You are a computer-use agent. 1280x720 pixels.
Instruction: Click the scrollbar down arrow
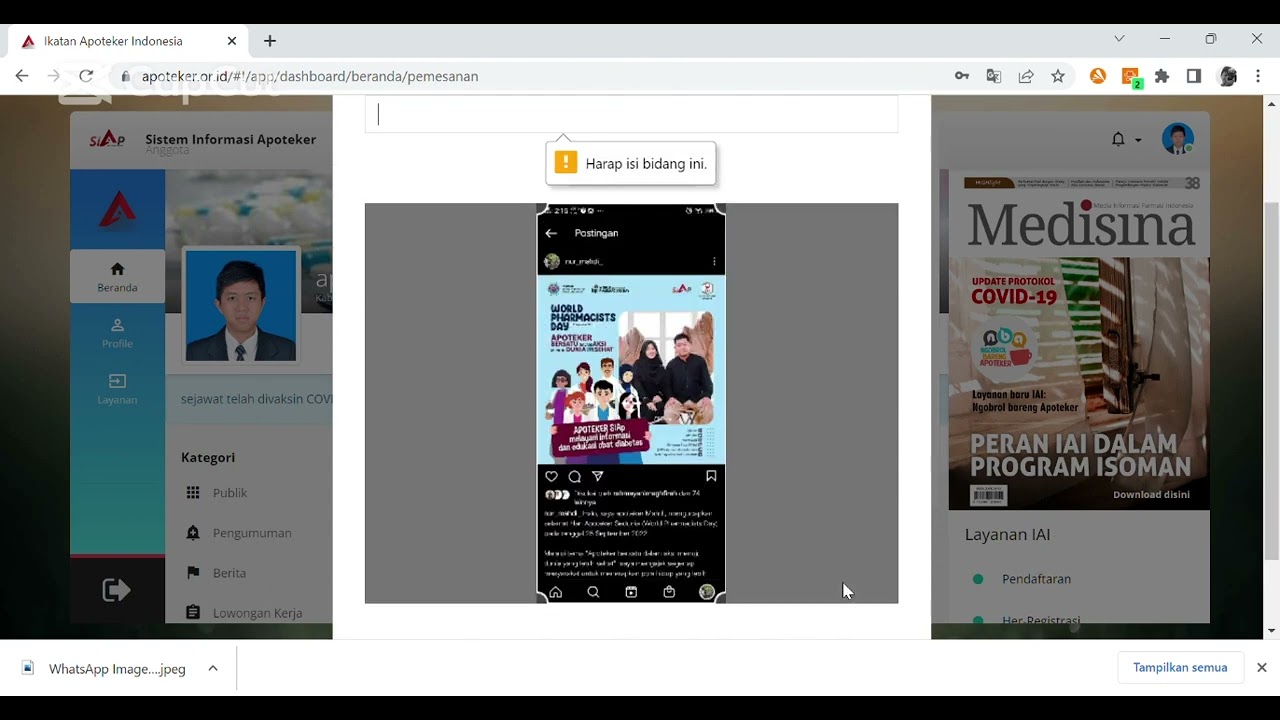[1272, 631]
